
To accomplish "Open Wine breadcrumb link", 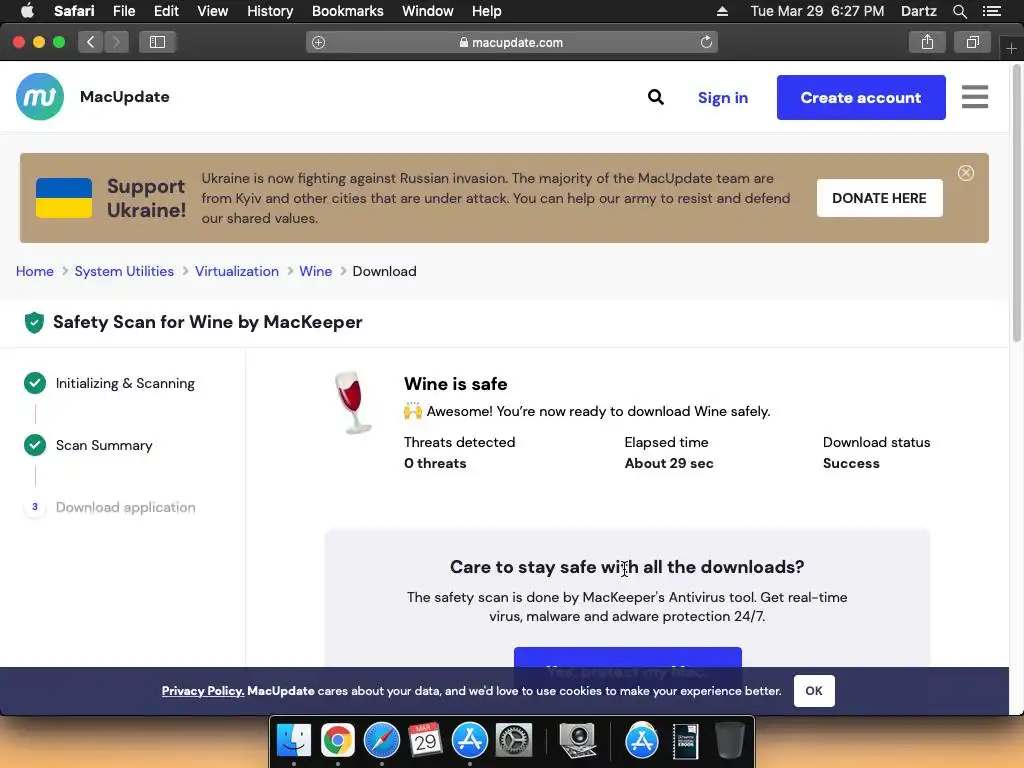I will pos(315,271).
